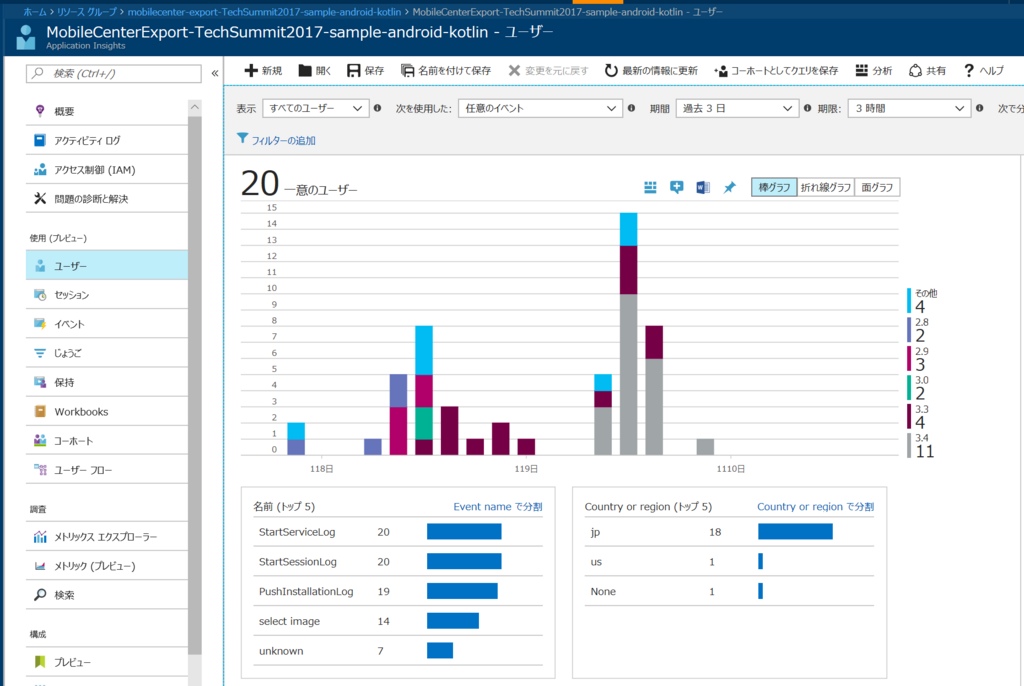The image size is (1024, 686).
Task: Click the じょうご funnel icon
Action: pos(40,353)
